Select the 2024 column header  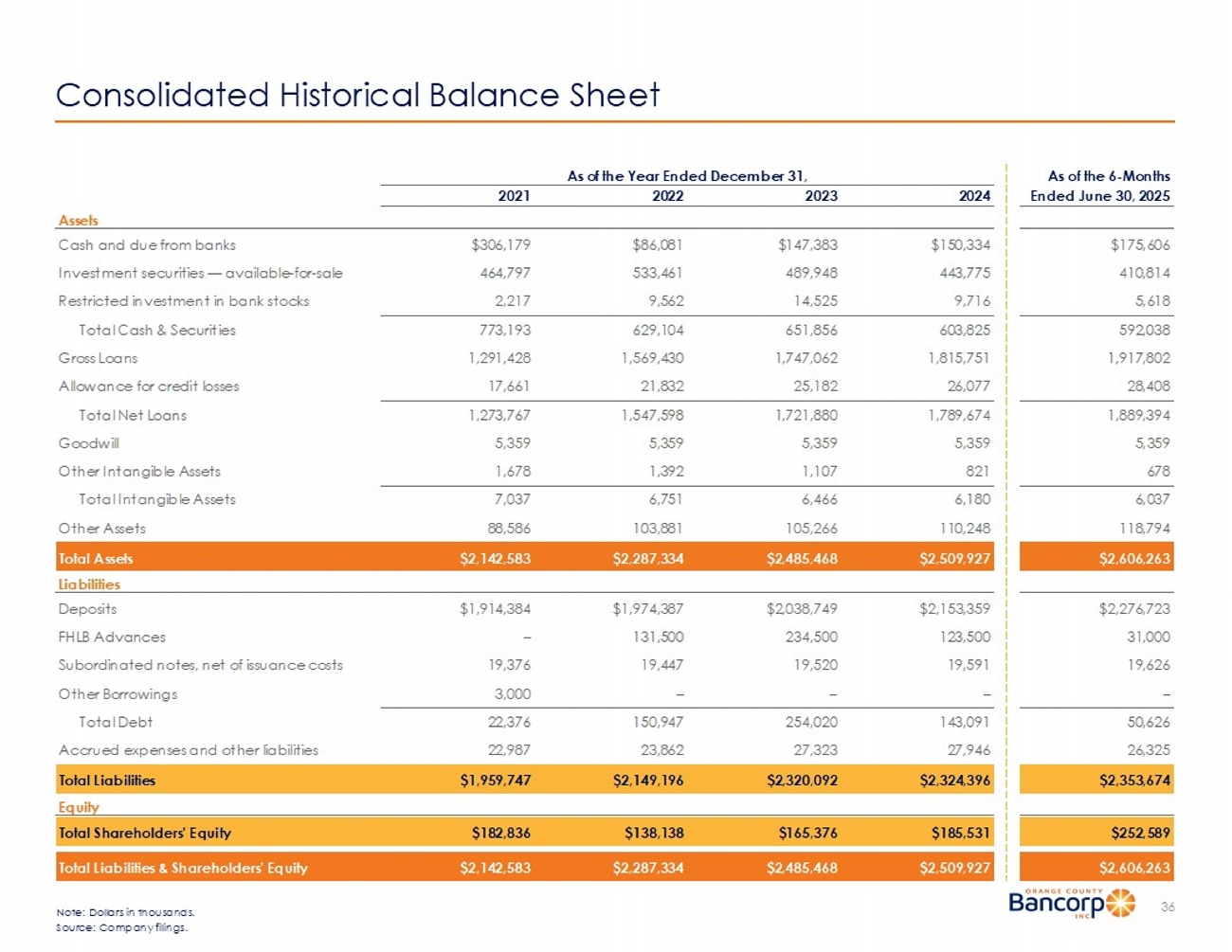973,196
